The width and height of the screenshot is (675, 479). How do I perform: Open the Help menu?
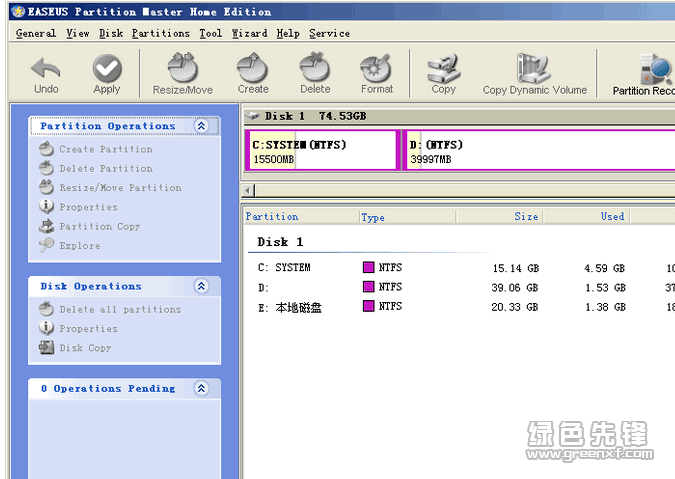(288, 33)
